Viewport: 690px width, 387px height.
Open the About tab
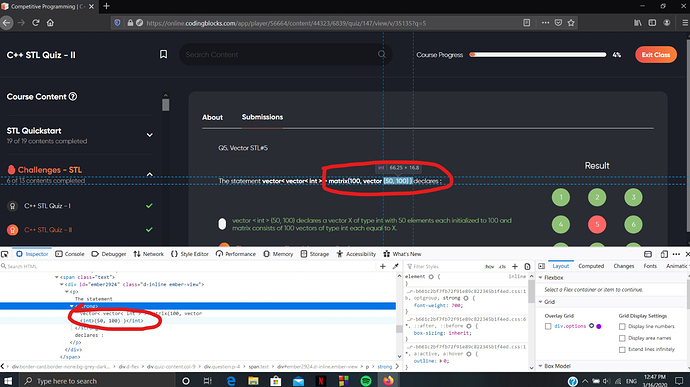[x=212, y=117]
